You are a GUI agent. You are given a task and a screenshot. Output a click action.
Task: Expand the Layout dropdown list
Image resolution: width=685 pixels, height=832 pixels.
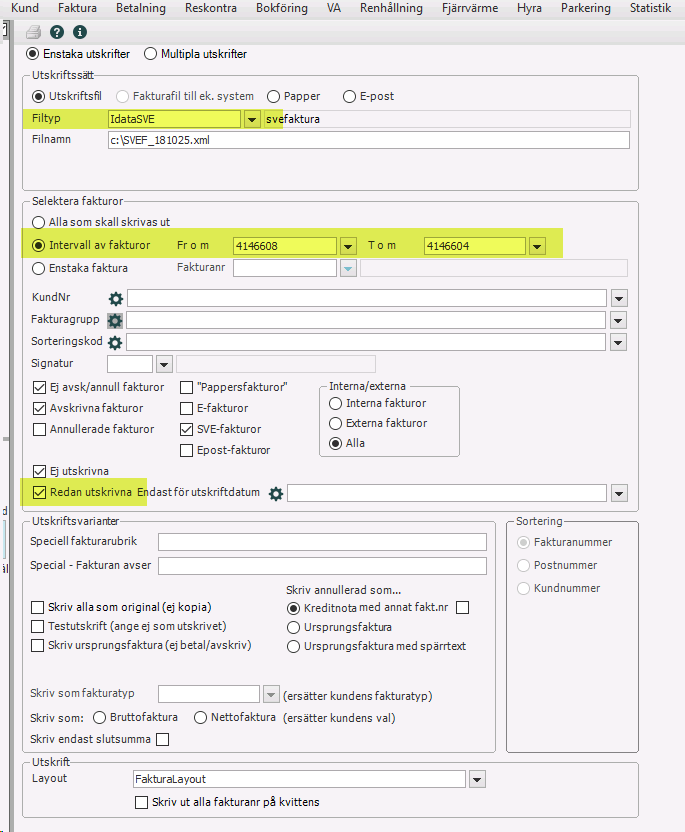click(477, 779)
